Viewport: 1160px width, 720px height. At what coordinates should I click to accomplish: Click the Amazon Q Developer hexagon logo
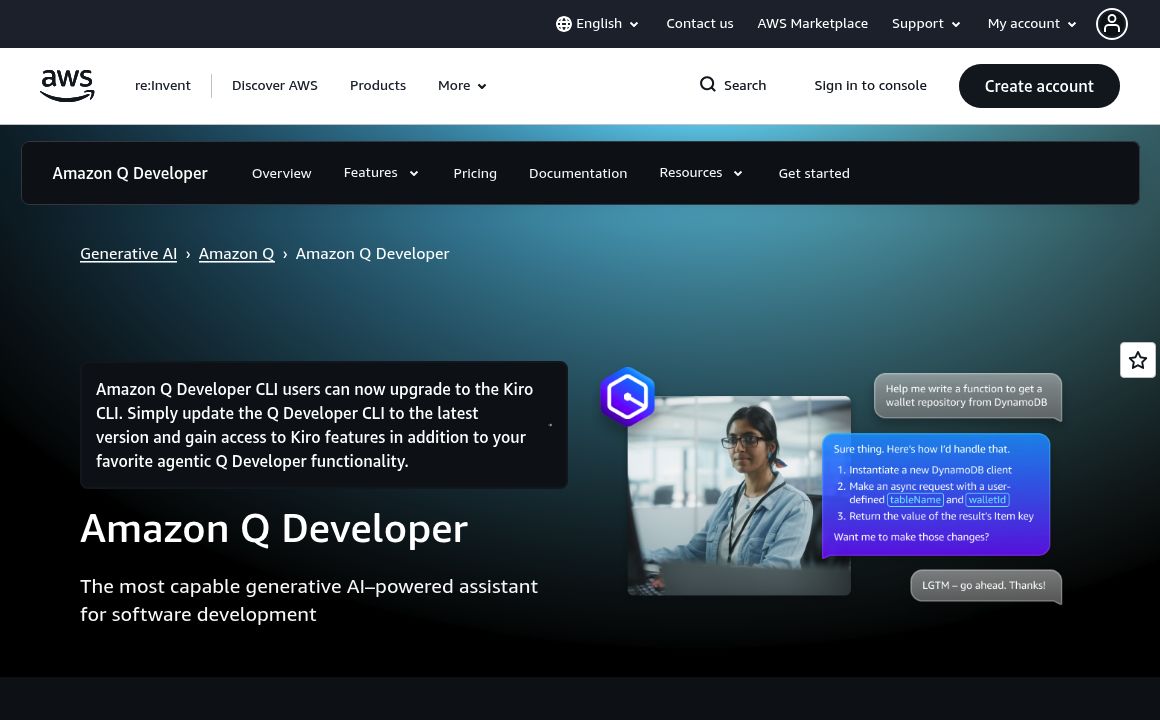pos(627,397)
